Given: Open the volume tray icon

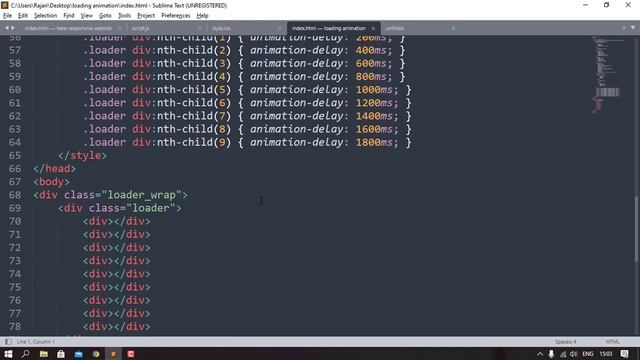Looking at the screenshot, I should 573,354.
